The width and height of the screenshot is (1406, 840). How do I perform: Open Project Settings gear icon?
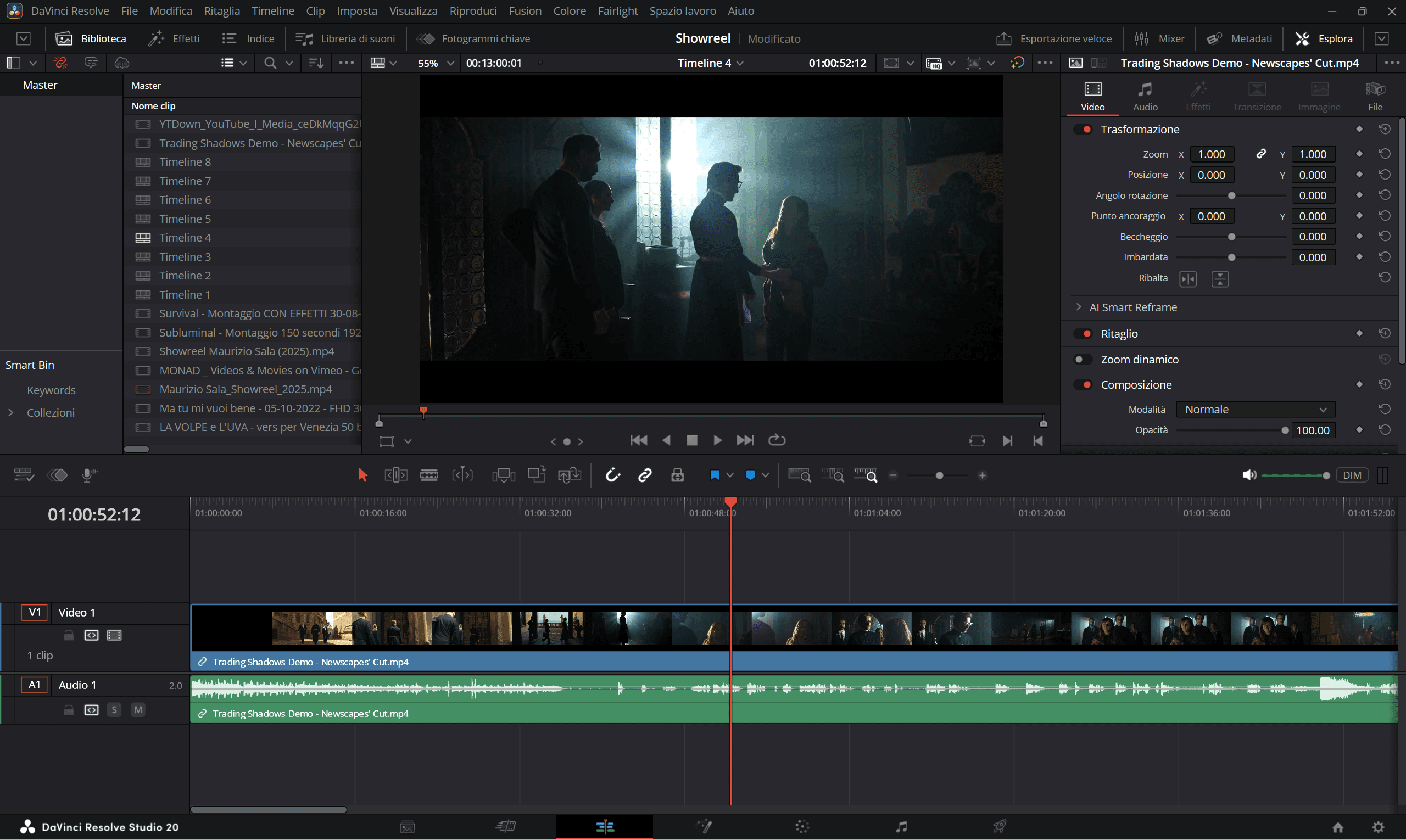coord(1378,827)
